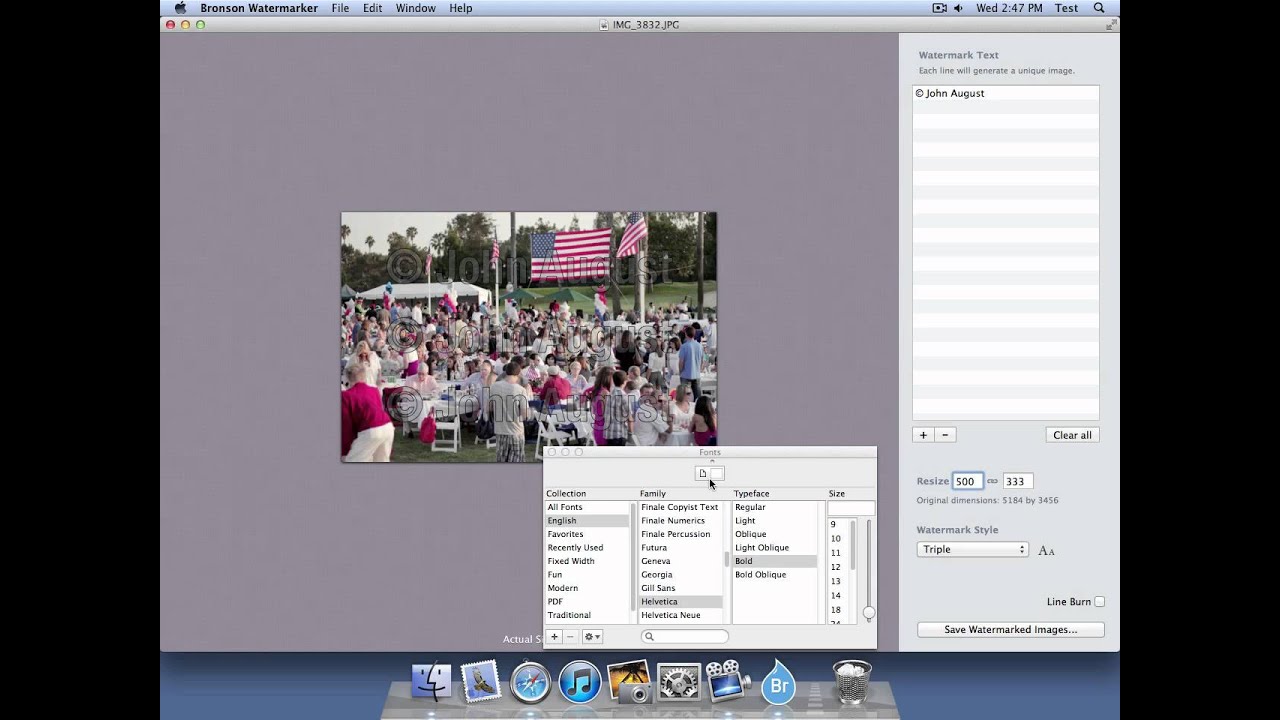1280x720 pixels.
Task: Open the Trash in the Dock
Action: 852,683
